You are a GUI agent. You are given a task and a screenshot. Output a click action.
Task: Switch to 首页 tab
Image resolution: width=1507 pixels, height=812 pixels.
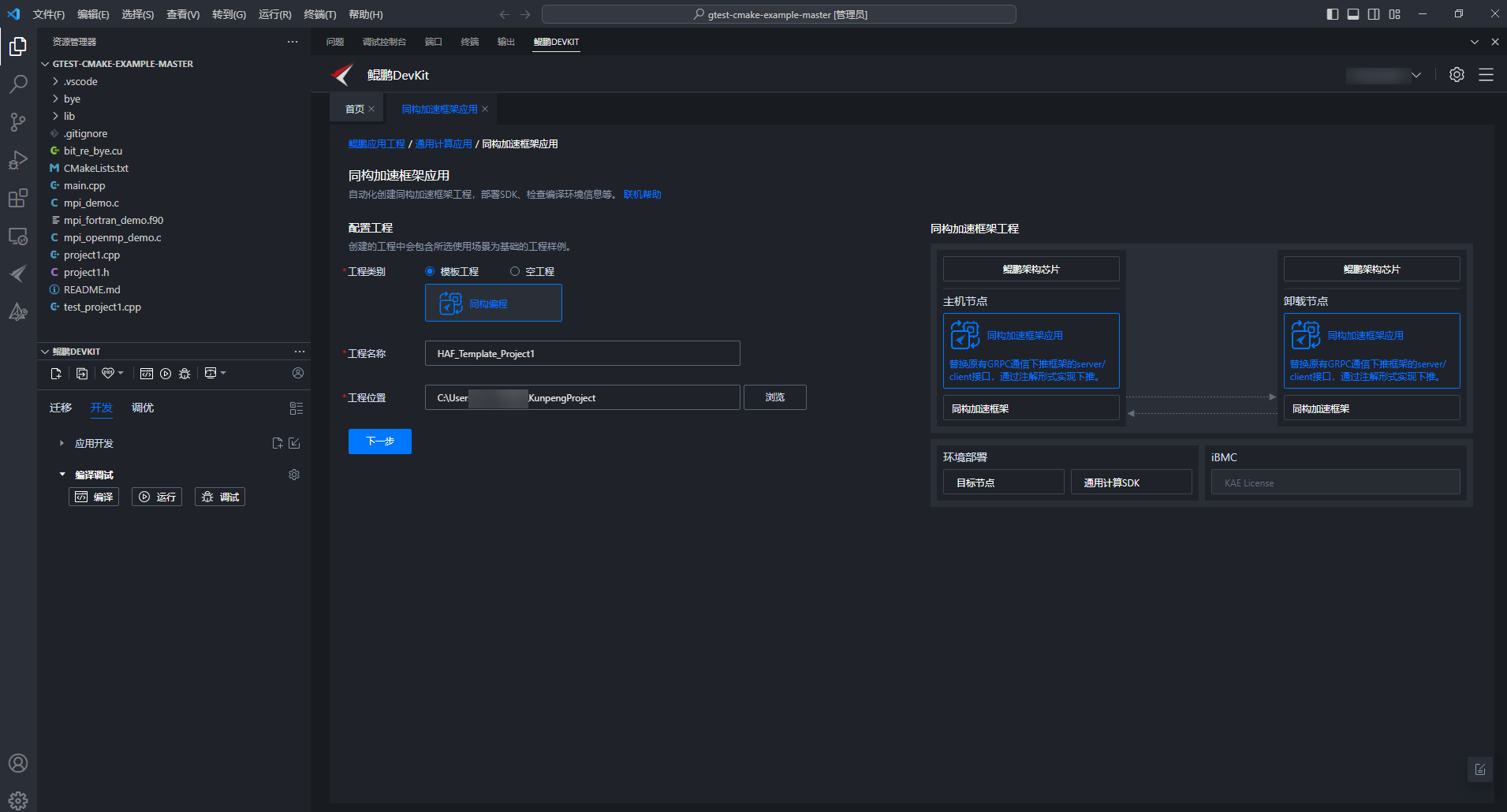click(x=355, y=109)
